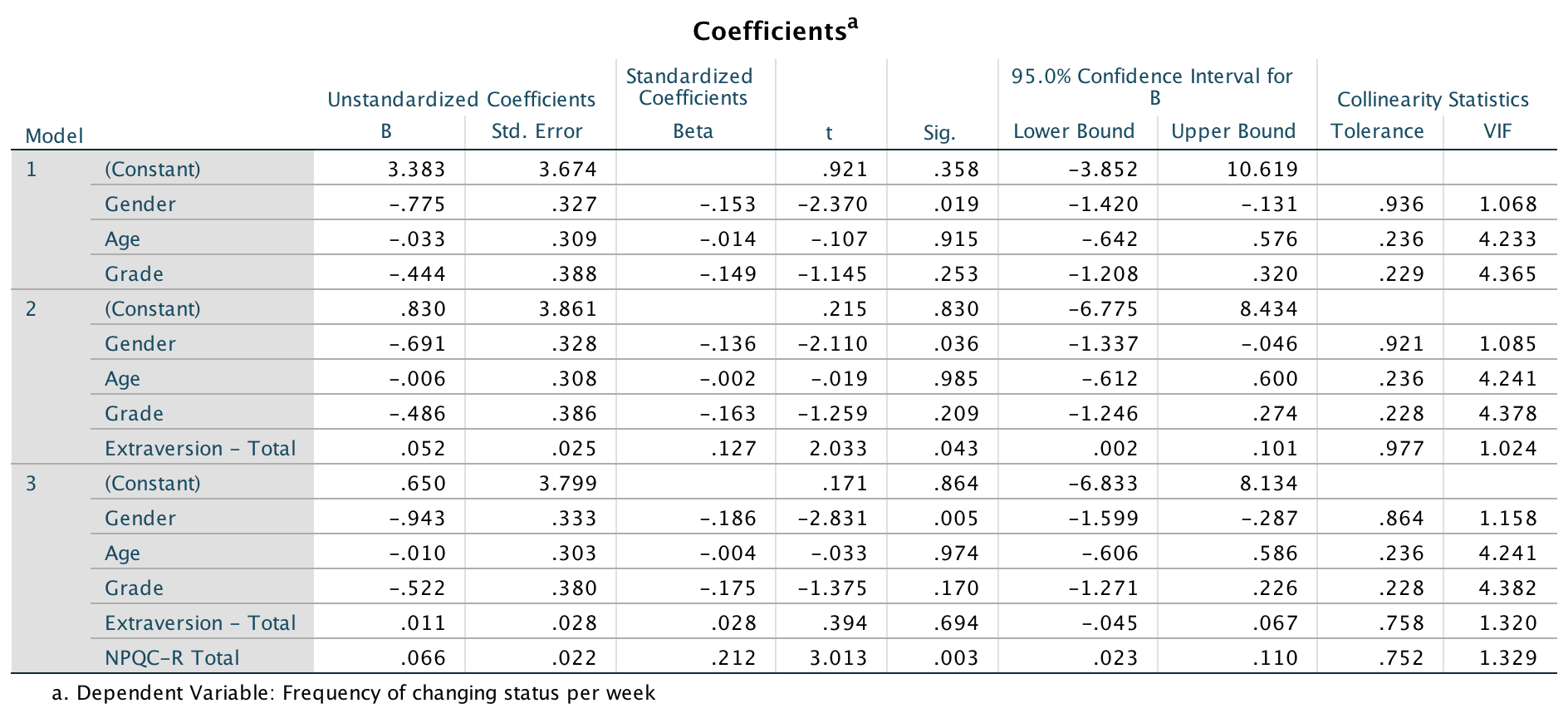Click the Model 3 row label
The width and height of the screenshot is (1568, 723).
(x=32, y=484)
